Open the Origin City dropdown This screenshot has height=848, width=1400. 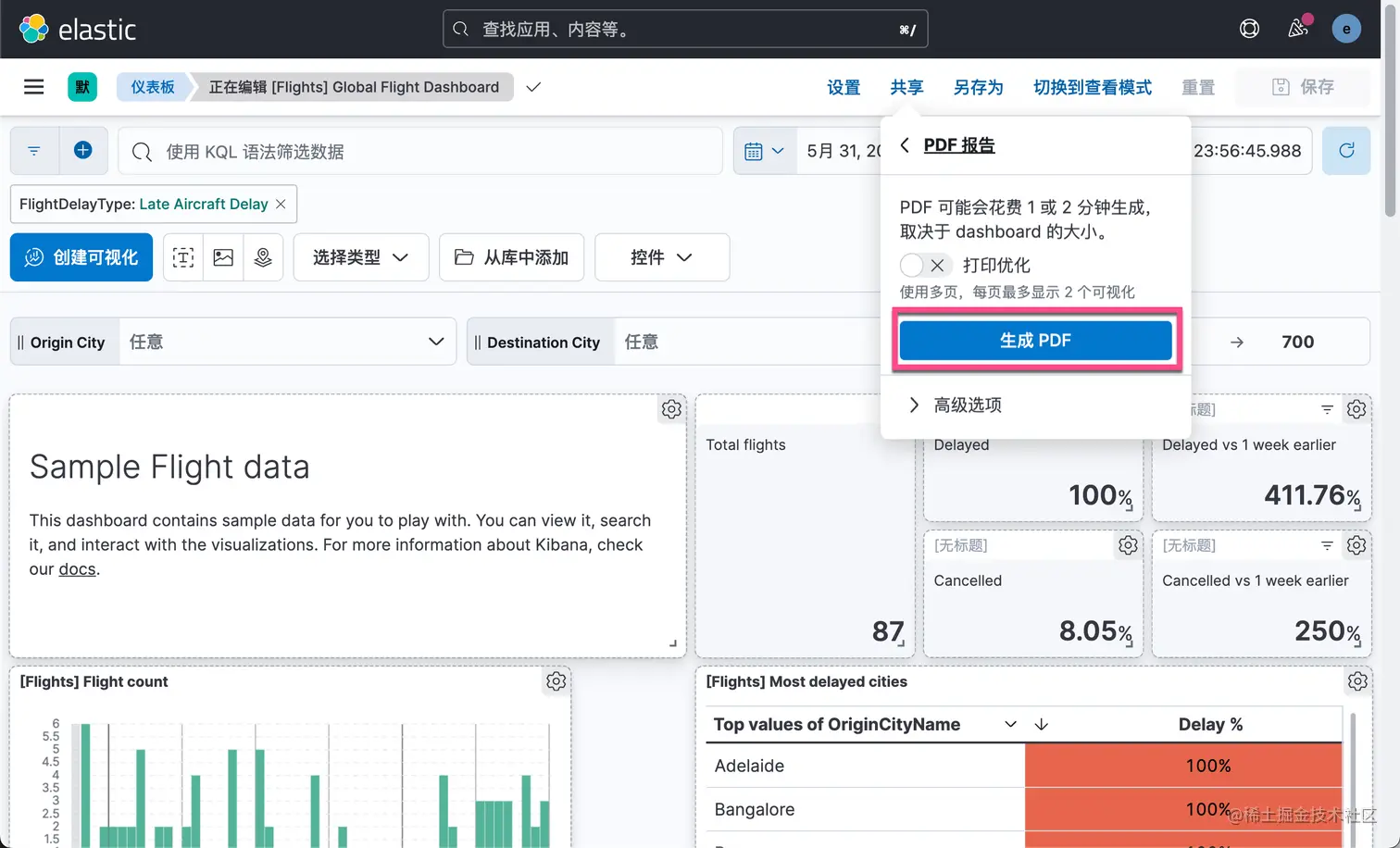click(288, 342)
